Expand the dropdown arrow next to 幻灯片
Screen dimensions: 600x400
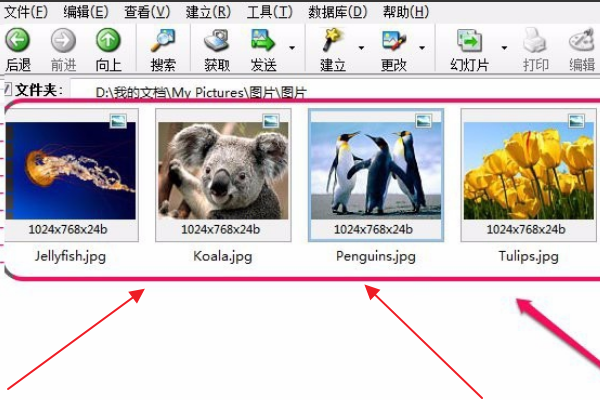click(504, 47)
